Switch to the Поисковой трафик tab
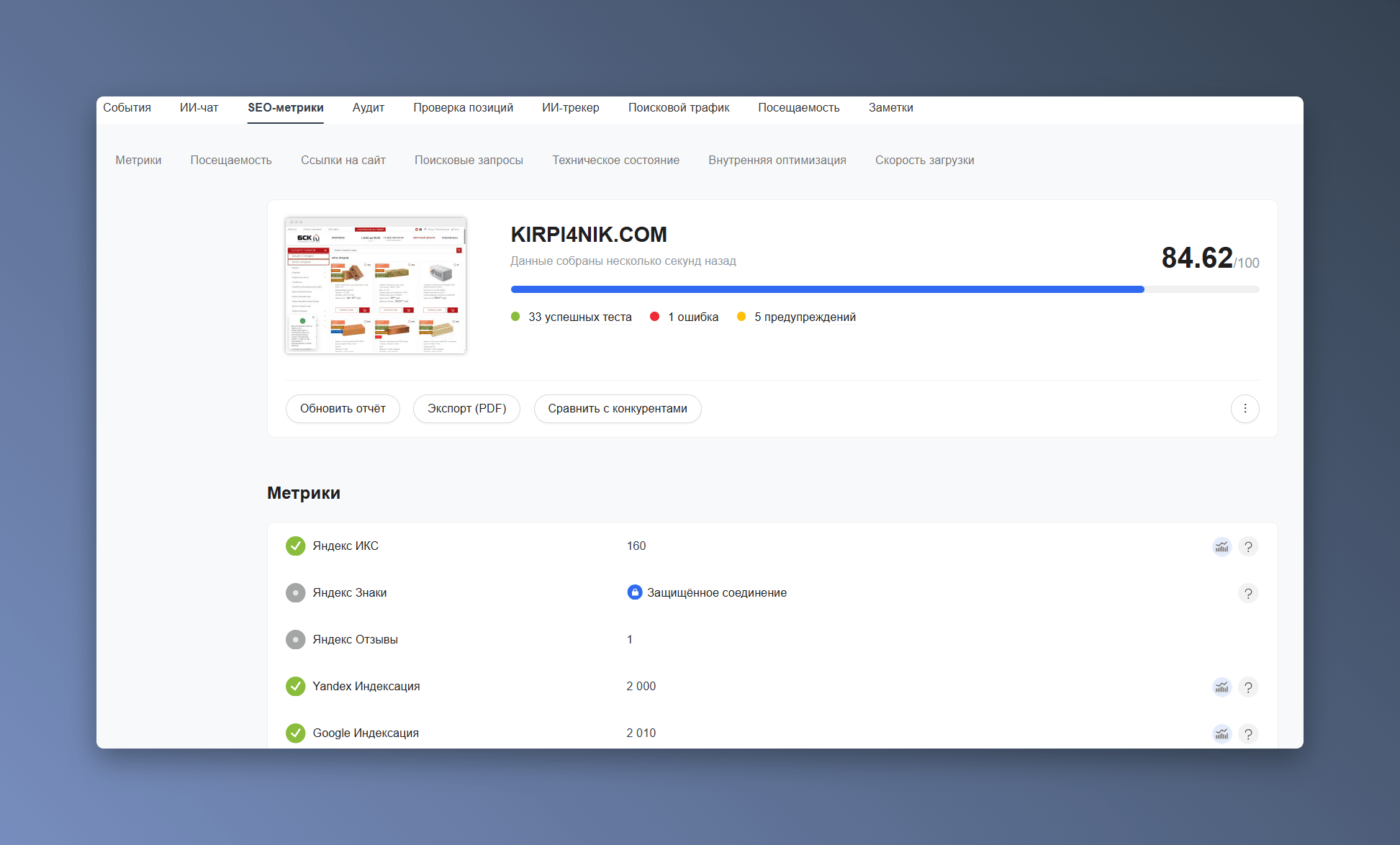 tap(679, 108)
